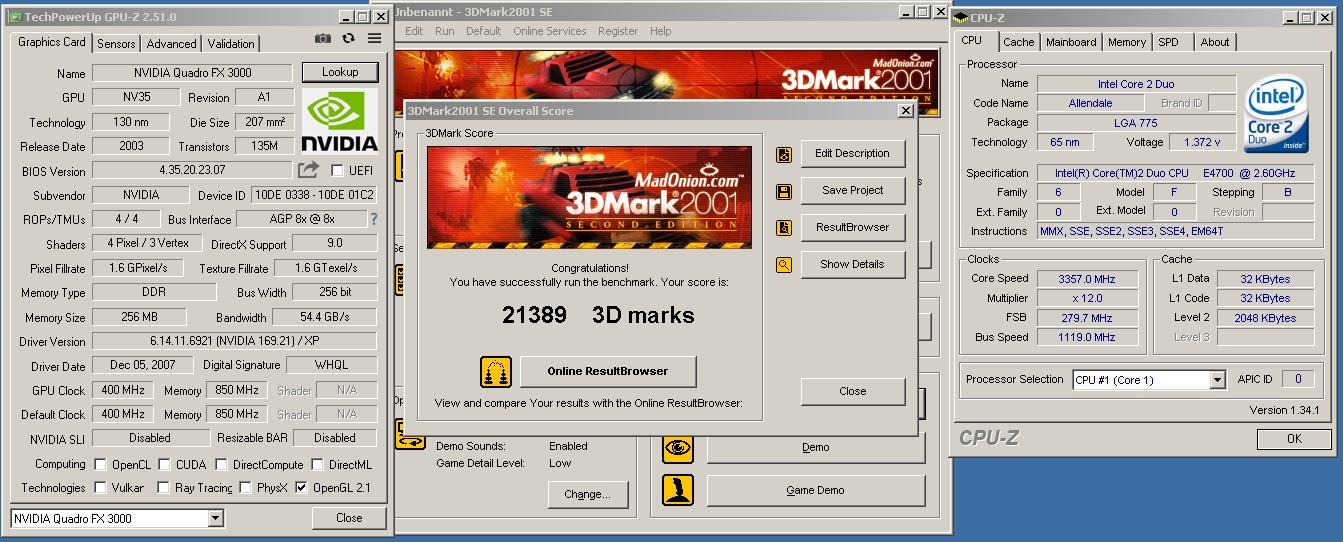Close the Overall Score dialog via Close button

[853, 392]
